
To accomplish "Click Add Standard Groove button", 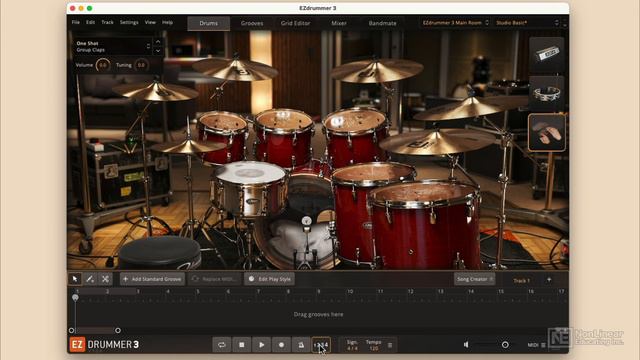I will pos(152,279).
